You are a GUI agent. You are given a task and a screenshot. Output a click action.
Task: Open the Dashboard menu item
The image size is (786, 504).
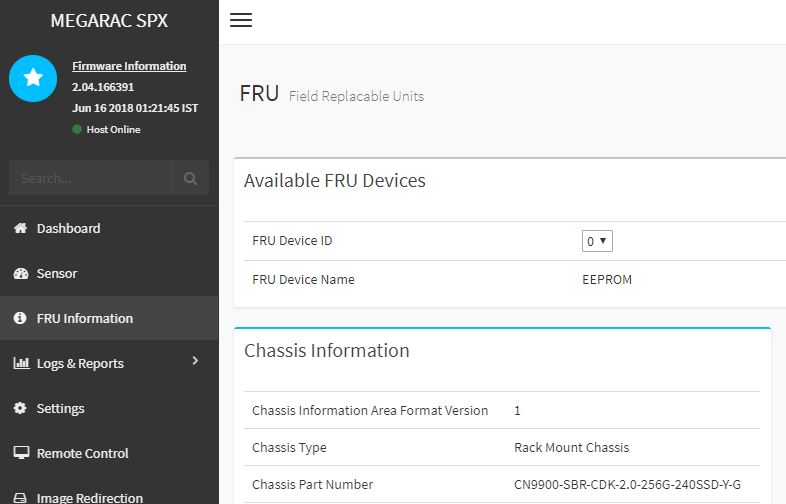click(68, 228)
